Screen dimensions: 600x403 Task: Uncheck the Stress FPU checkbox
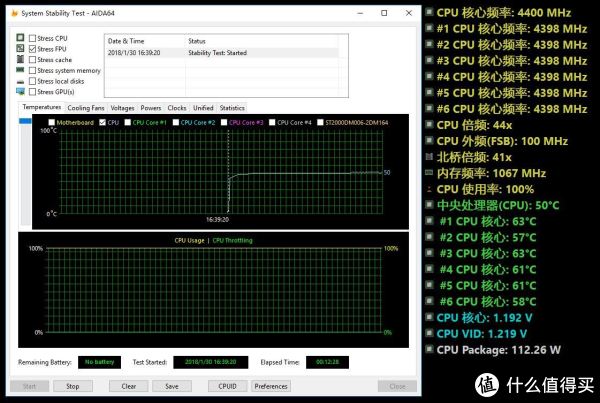(33, 49)
